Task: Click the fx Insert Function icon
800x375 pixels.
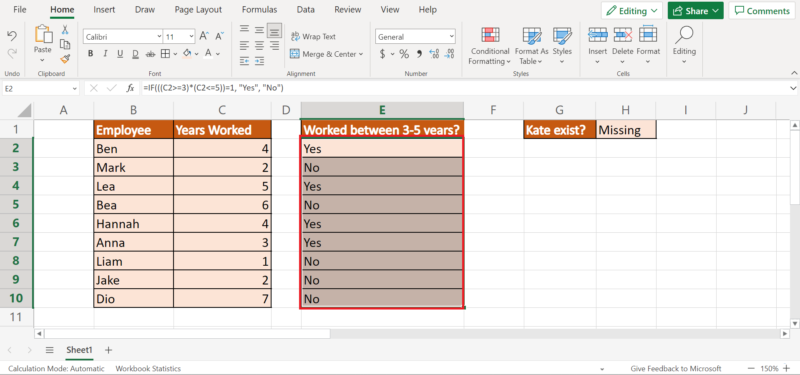Action: click(131, 88)
